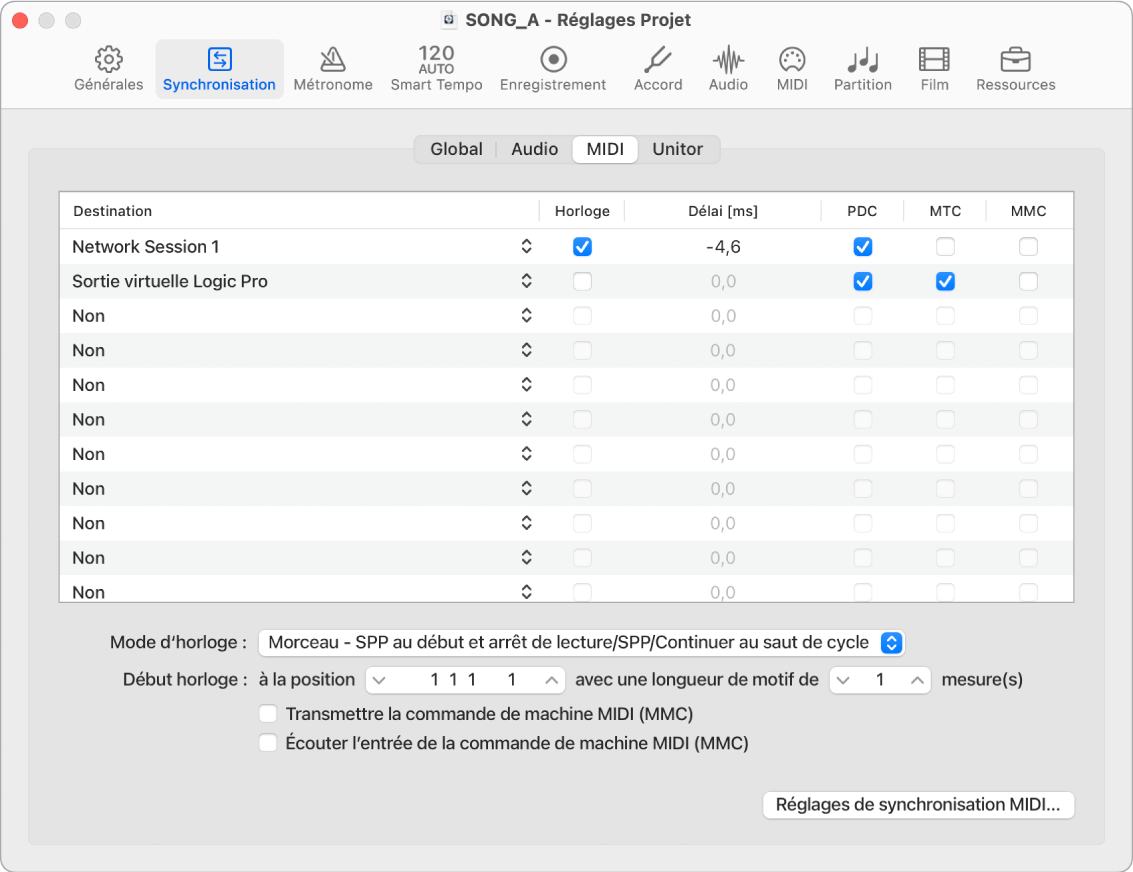The image size is (1133, 872).
Task: Select the Métronome settings icon
Action: click(333, 69)
